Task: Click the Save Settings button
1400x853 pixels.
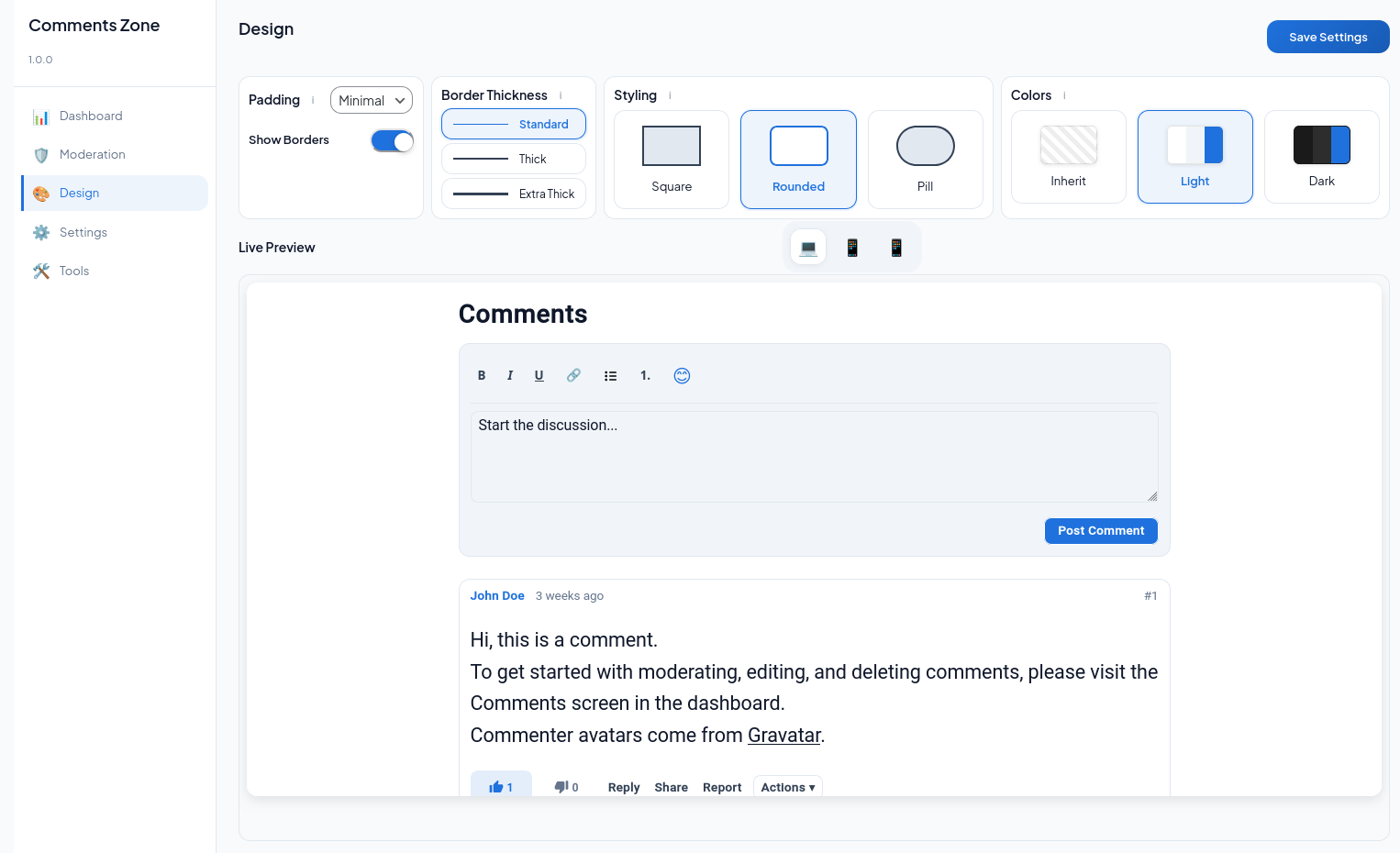Action: [1328, 37]
